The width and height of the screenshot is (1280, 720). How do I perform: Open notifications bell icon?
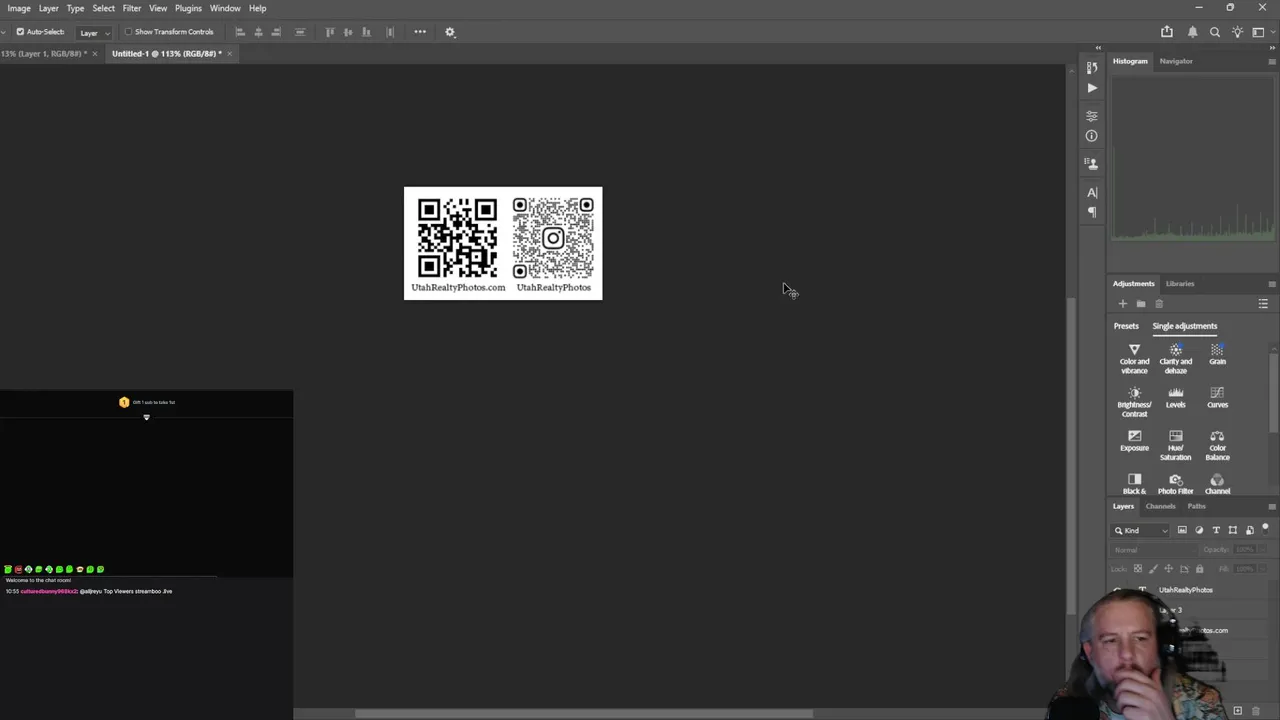coord(1192,32)
